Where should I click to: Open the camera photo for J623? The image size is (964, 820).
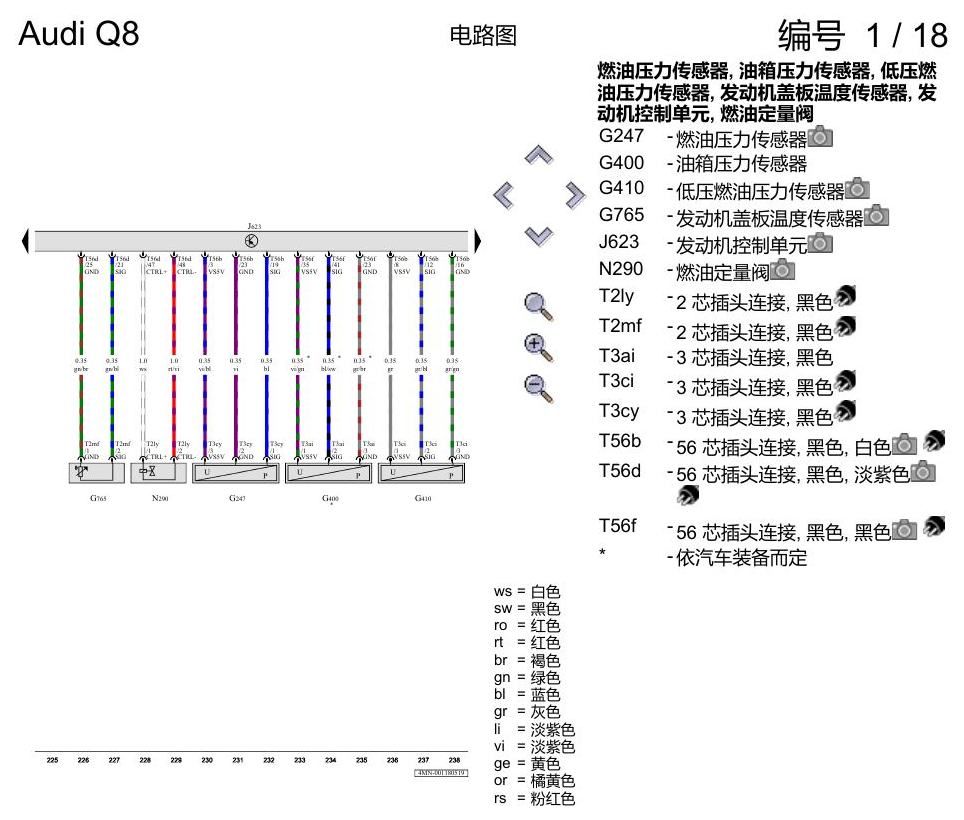tap(820, 242)
